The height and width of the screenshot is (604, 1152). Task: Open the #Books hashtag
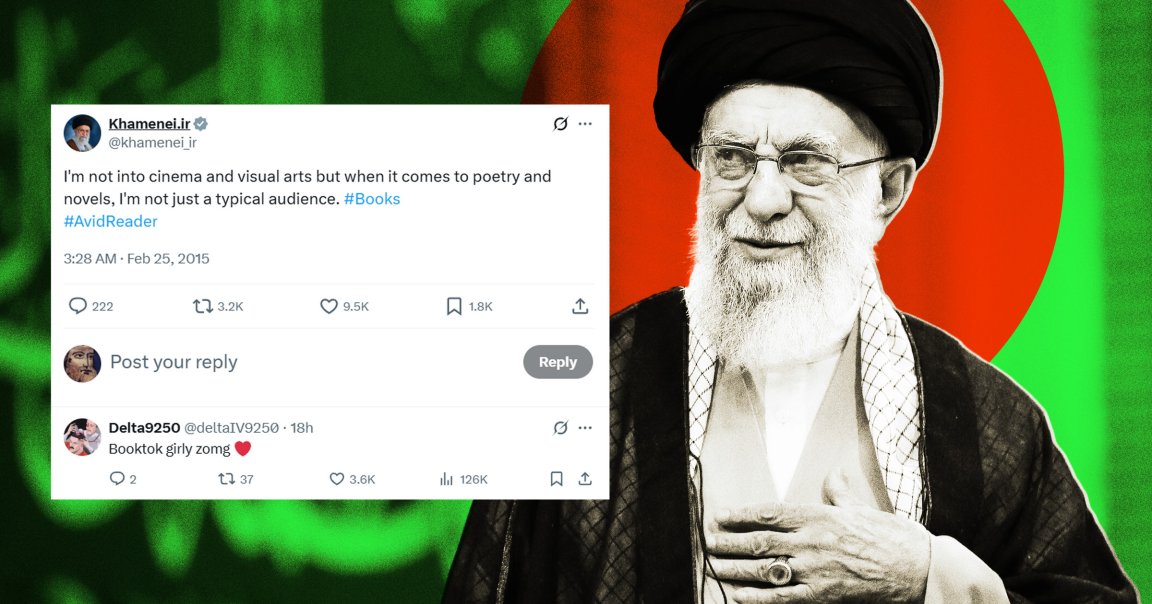pos(372,198)
